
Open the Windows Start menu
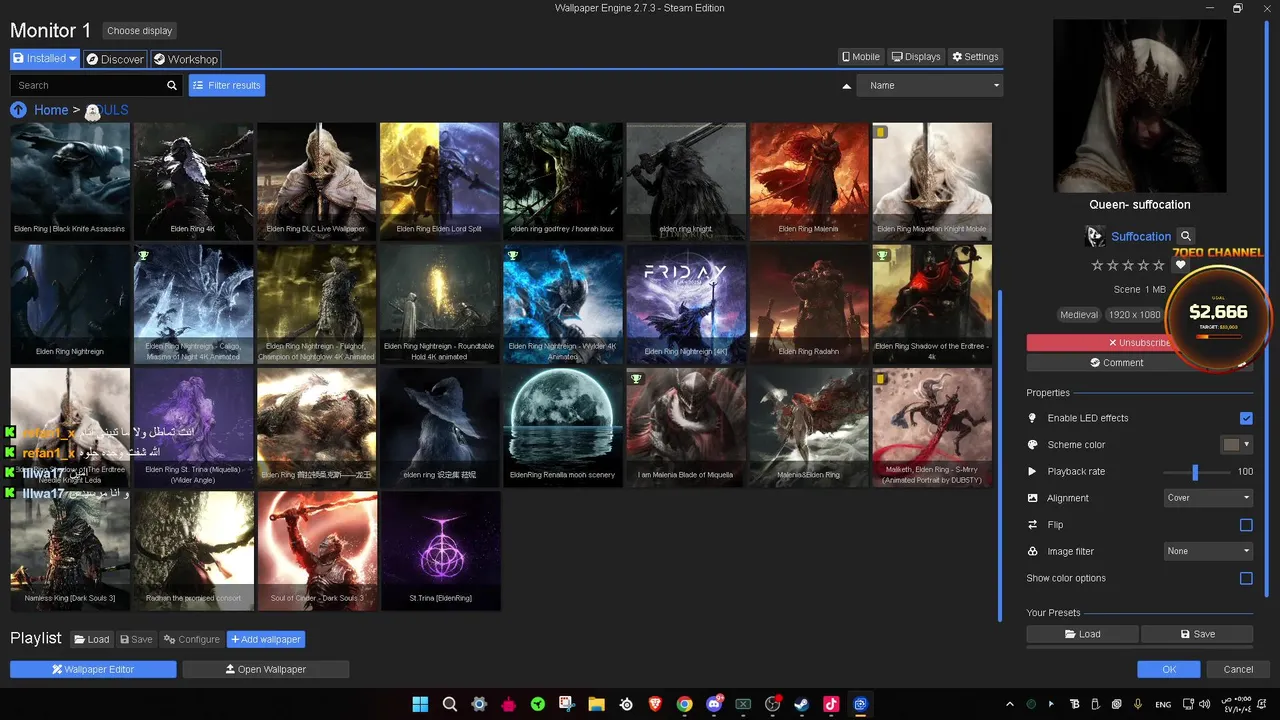pos(420,704)
